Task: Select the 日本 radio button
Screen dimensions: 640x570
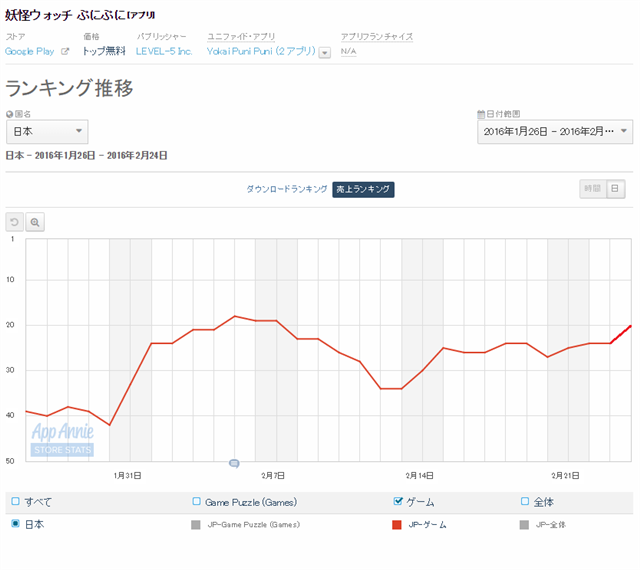Action: click(16, 523)
